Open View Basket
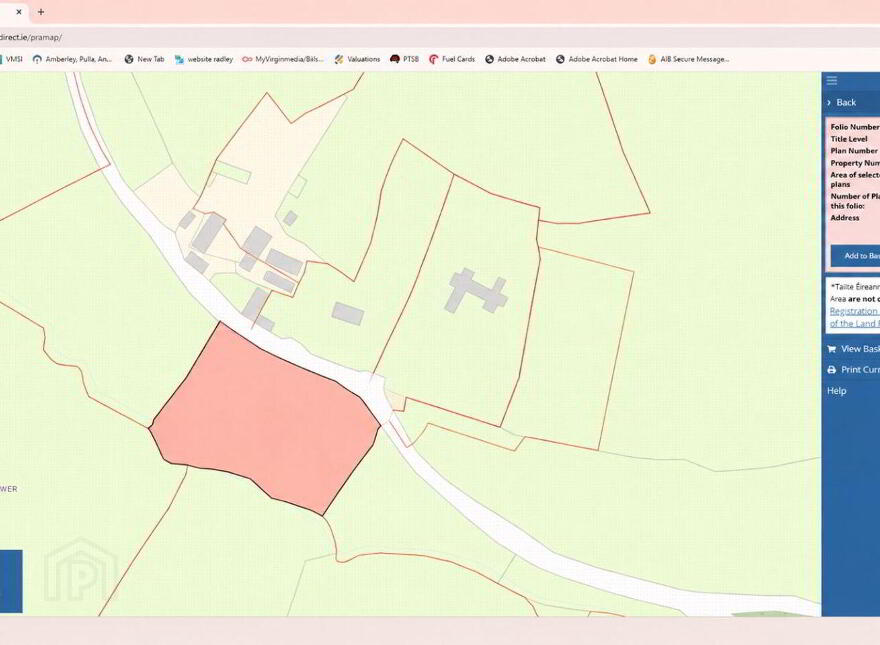Screen dimensions: 880x645 pyautogui.click(x=853, y=349)
